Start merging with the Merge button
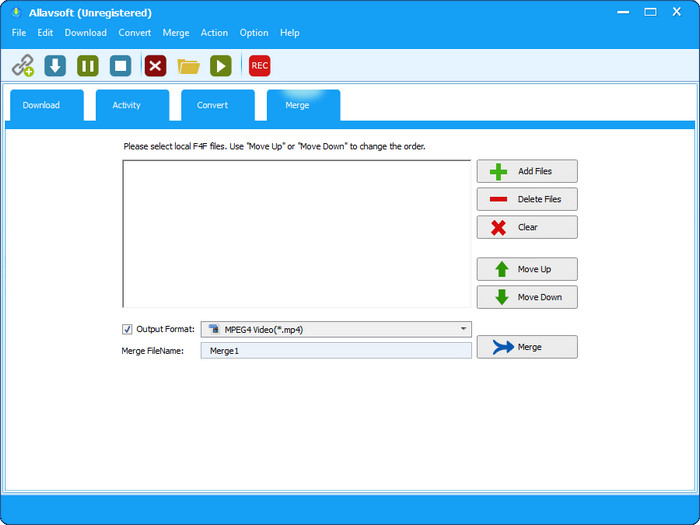 527,347
